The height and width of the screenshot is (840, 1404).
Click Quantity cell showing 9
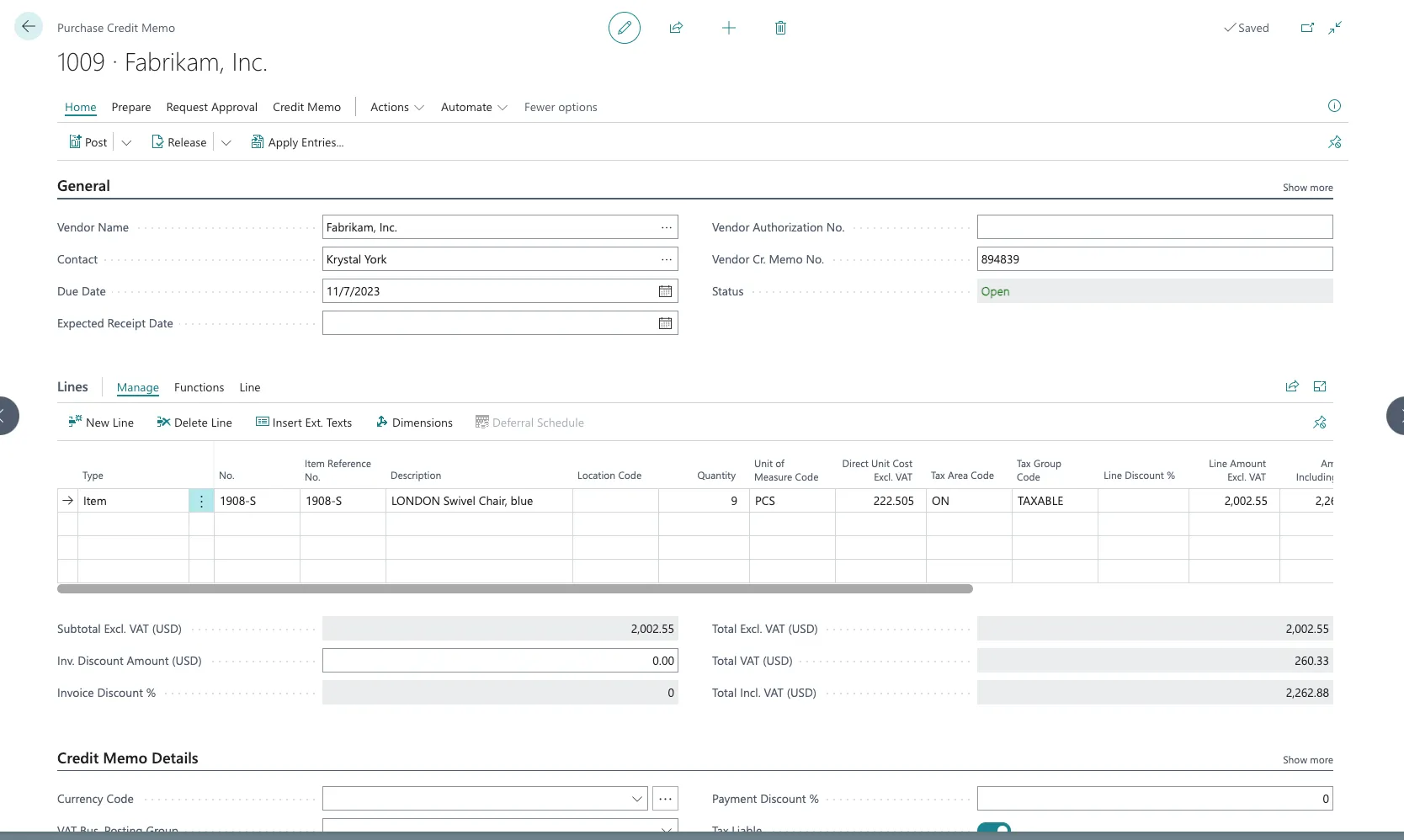pyautogui.click(x=704, y=501)
